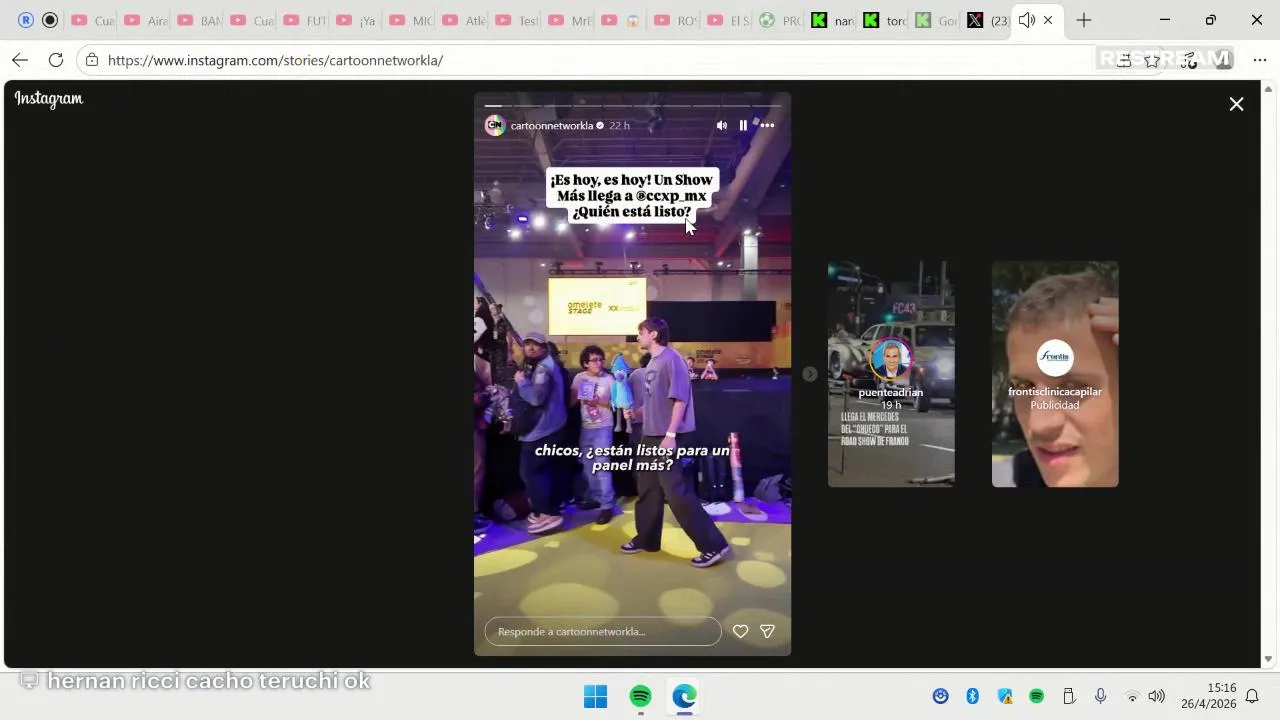Viewport: 1280px width, 720px height.
Task: Like the story with the heart icon
Action: click(740, 631)
